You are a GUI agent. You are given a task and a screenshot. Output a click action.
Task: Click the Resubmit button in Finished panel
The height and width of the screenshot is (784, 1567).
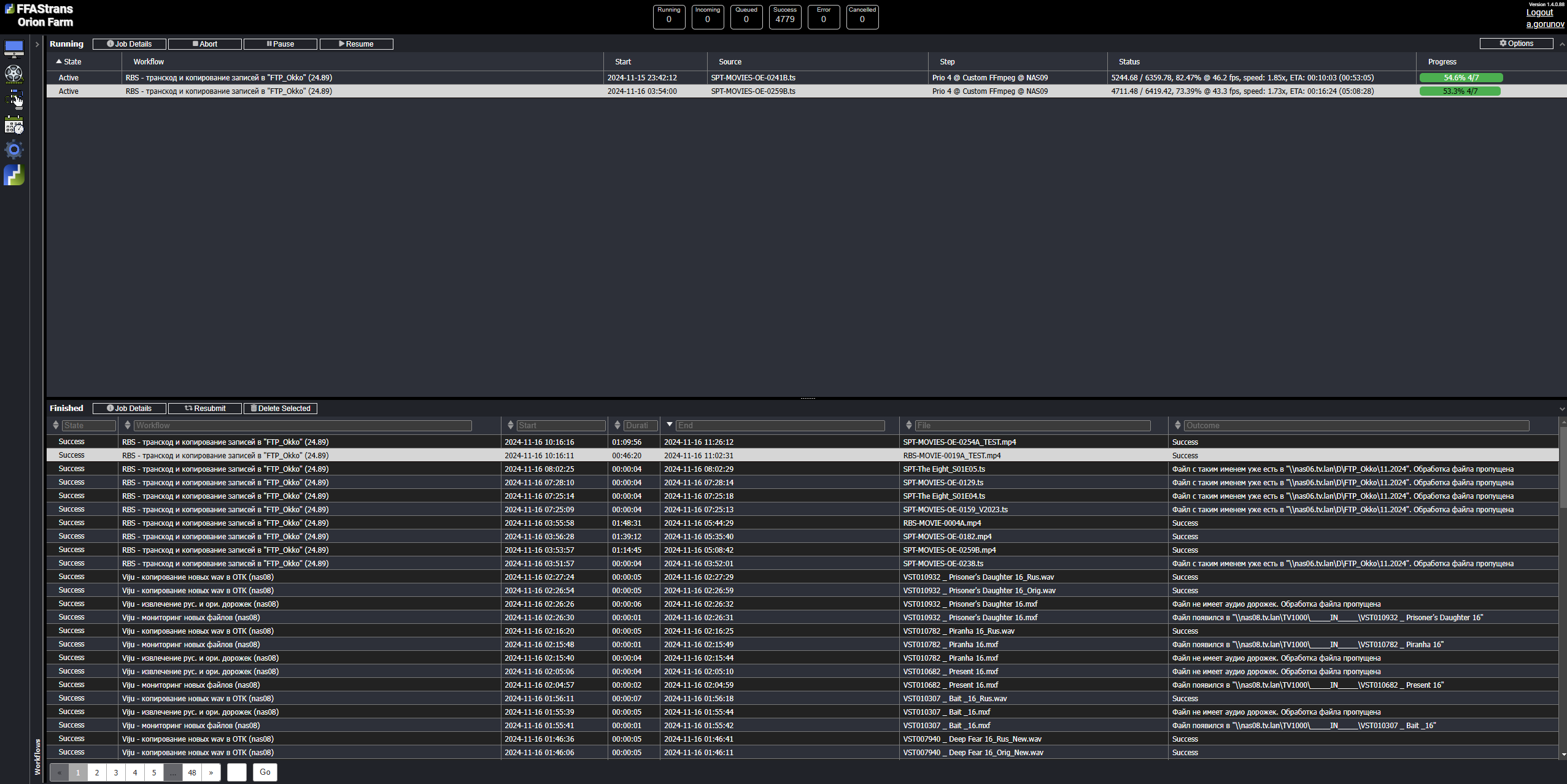(x=204, y=407)
